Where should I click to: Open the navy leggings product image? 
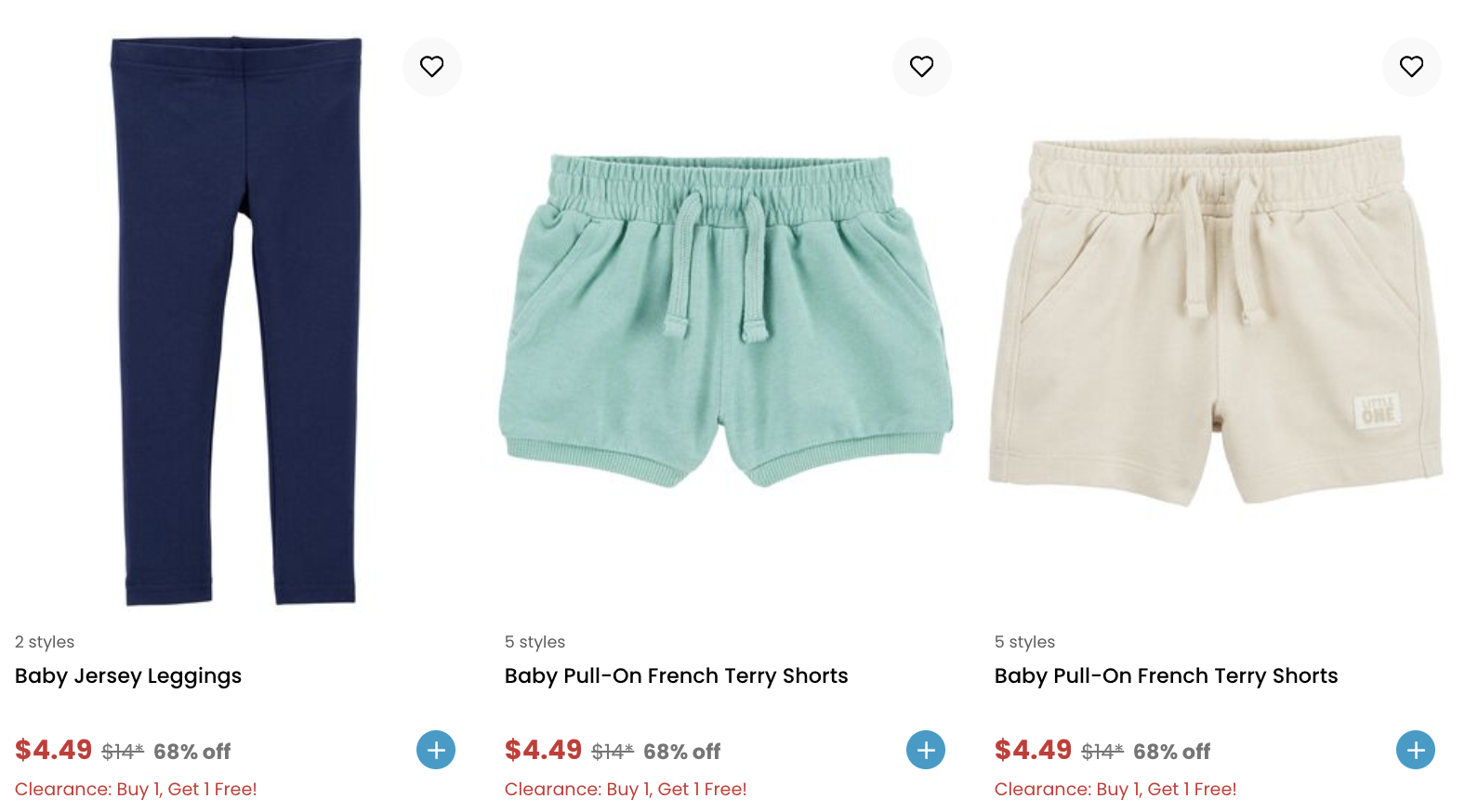click(236, 321)
